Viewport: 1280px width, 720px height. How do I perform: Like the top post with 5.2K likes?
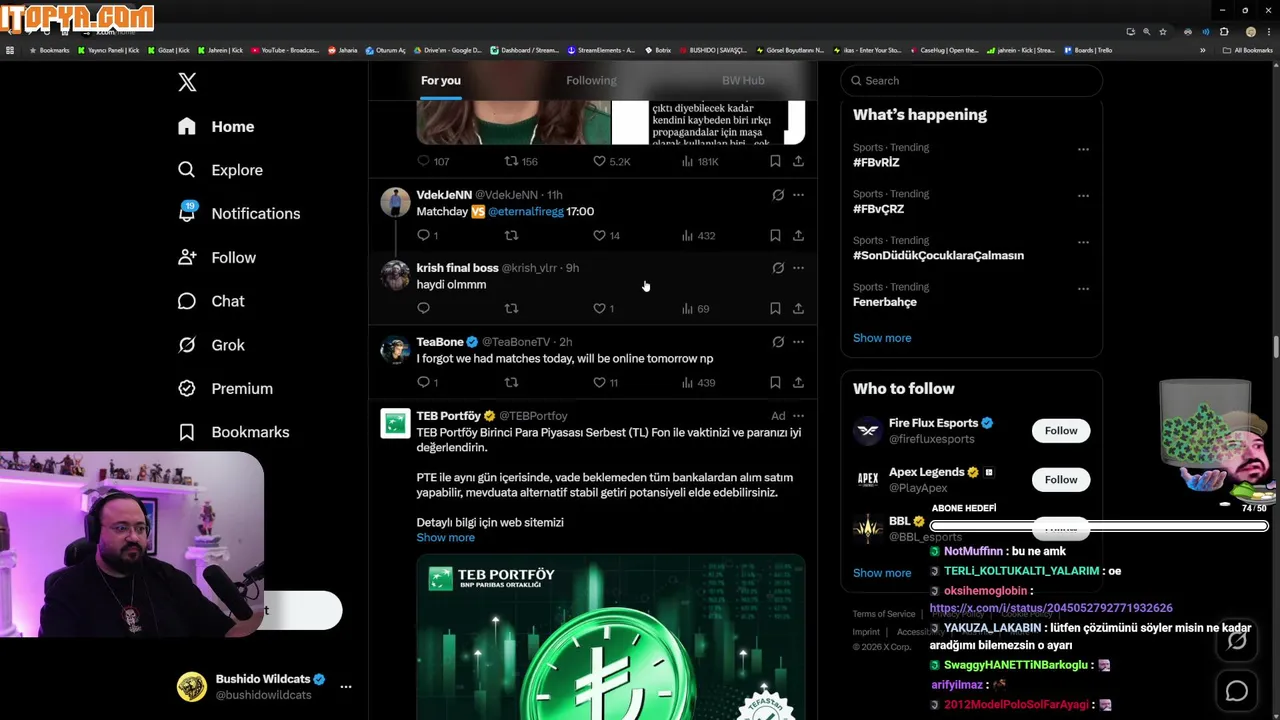[611, 161]
